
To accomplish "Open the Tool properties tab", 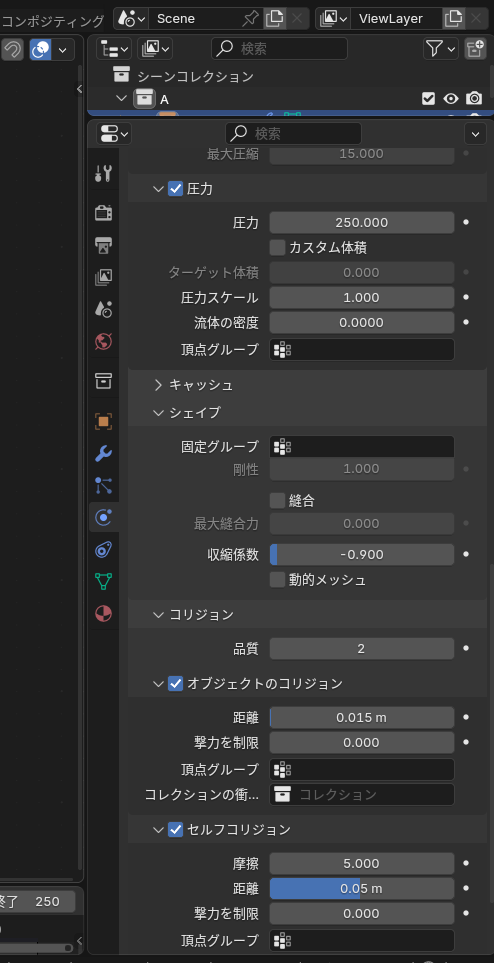I will 103,174.
